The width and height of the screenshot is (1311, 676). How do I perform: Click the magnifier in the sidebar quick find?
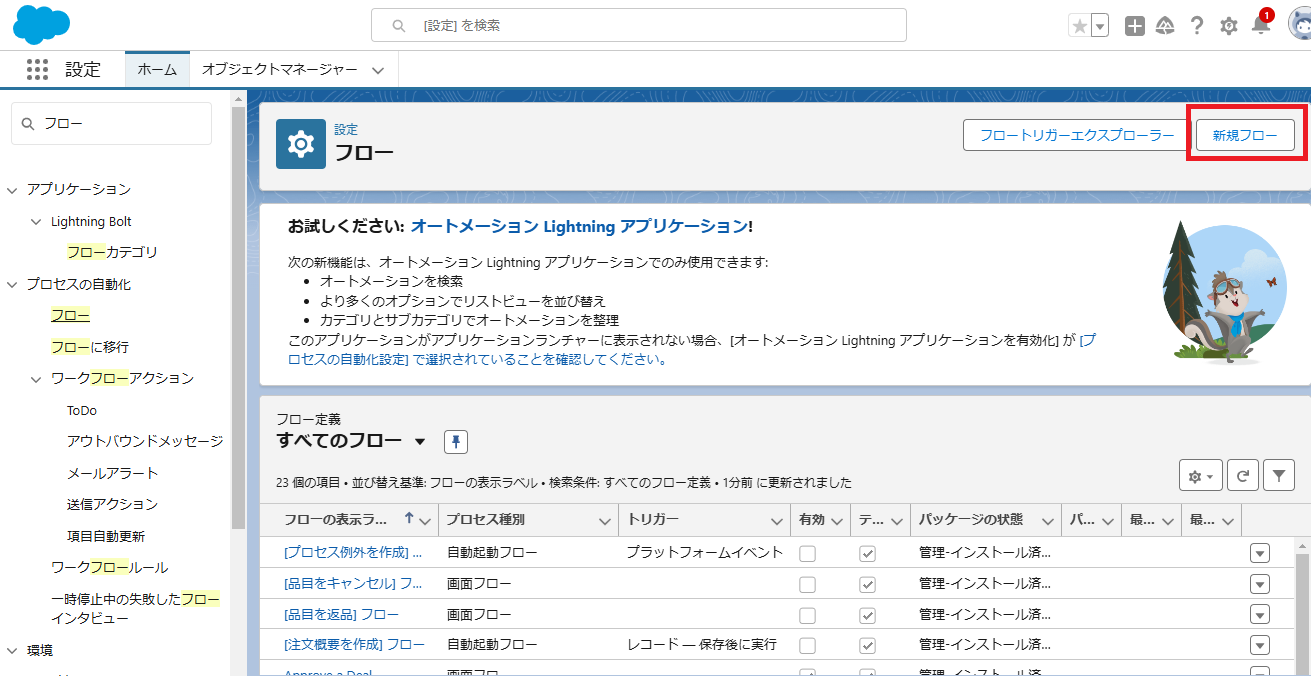[27, 124]
